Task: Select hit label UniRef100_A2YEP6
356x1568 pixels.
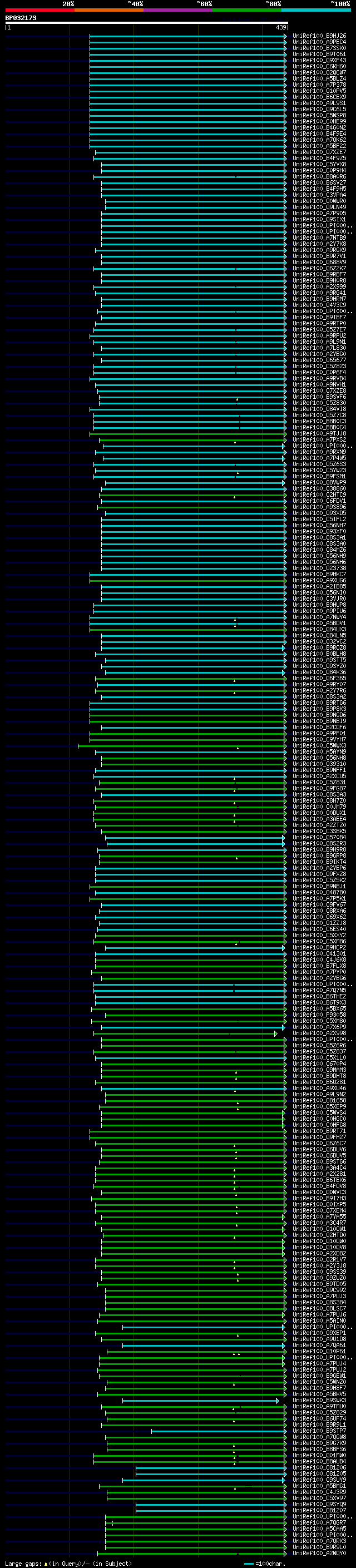Action: [319, 868]
